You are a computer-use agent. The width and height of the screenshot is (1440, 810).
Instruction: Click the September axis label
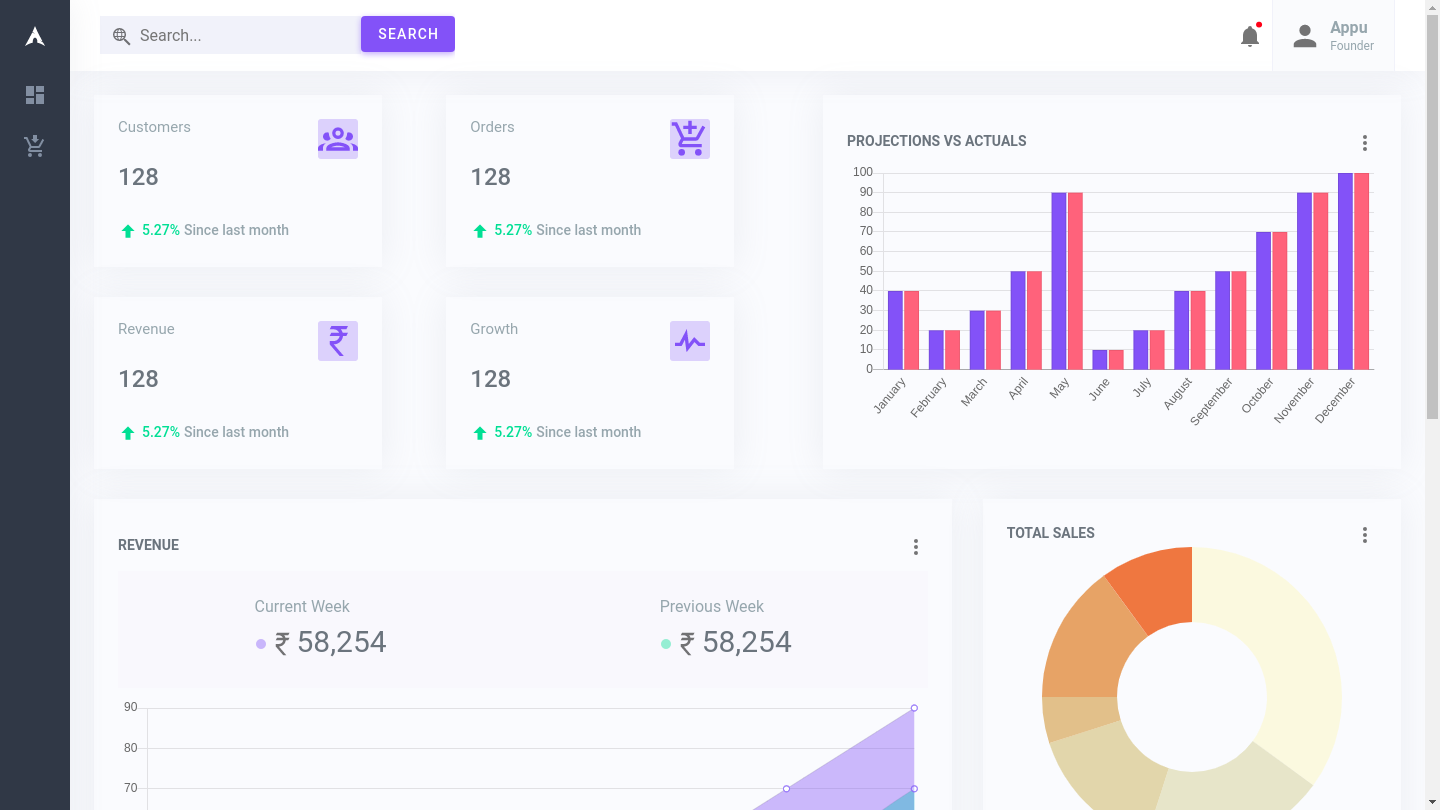point(1212,401)
